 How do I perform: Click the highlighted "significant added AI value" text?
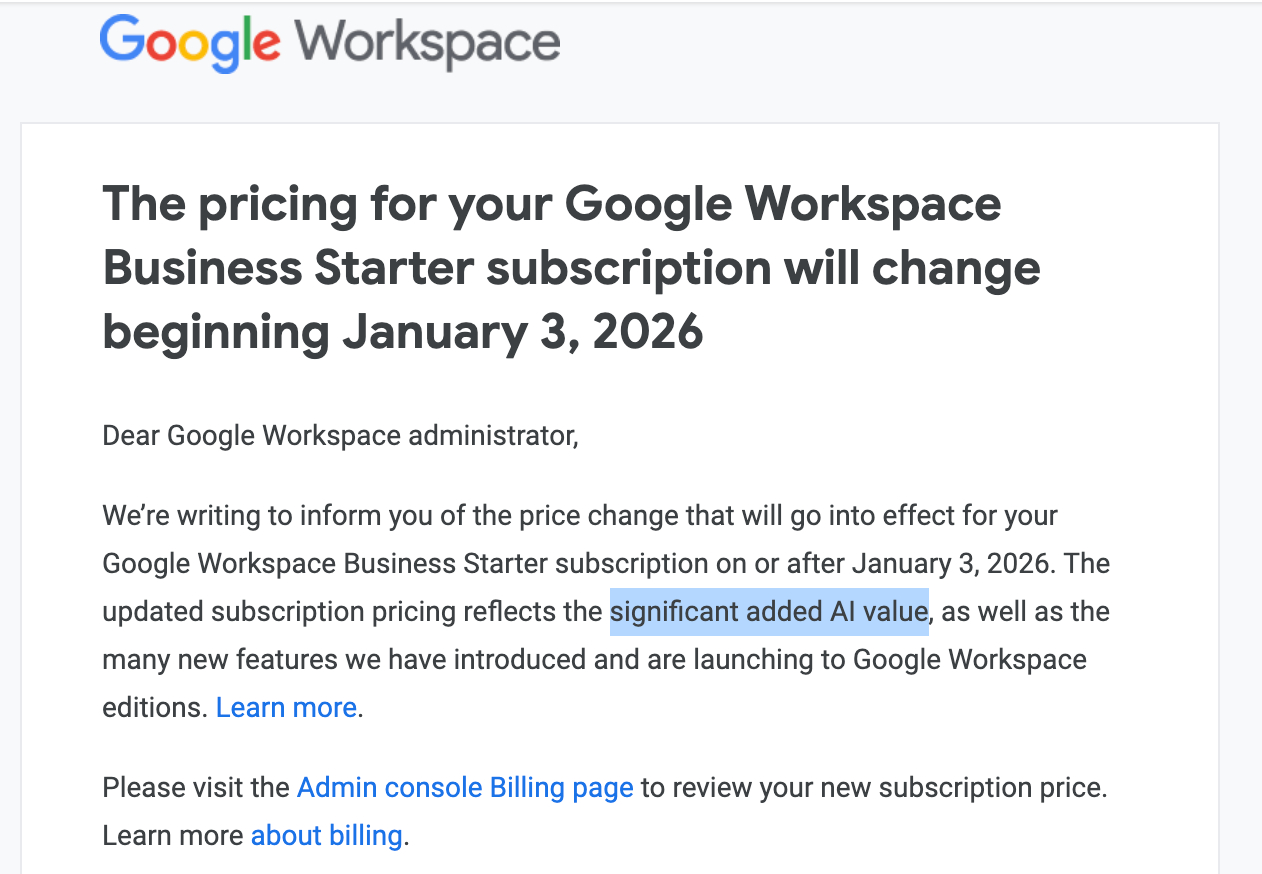[769, 611]
